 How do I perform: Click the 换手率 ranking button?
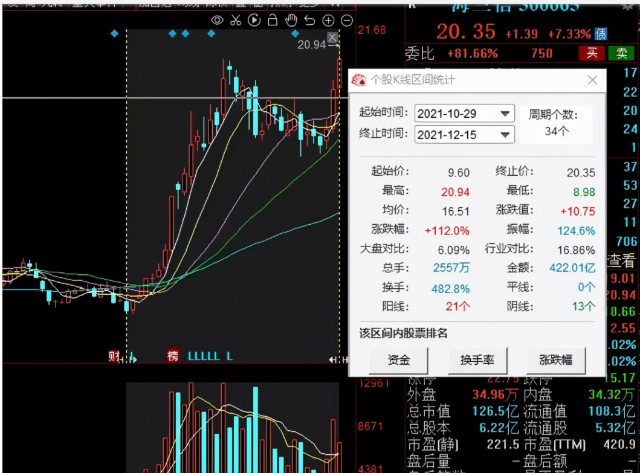point(477,360)
